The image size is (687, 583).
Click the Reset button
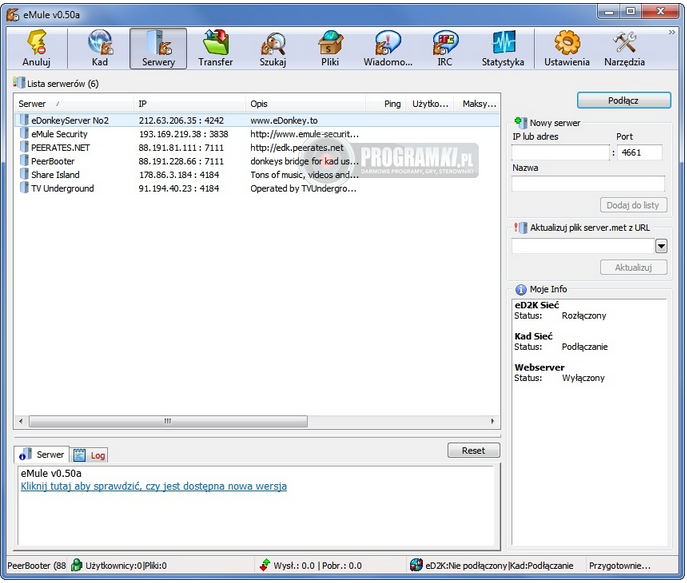[473, 450]
